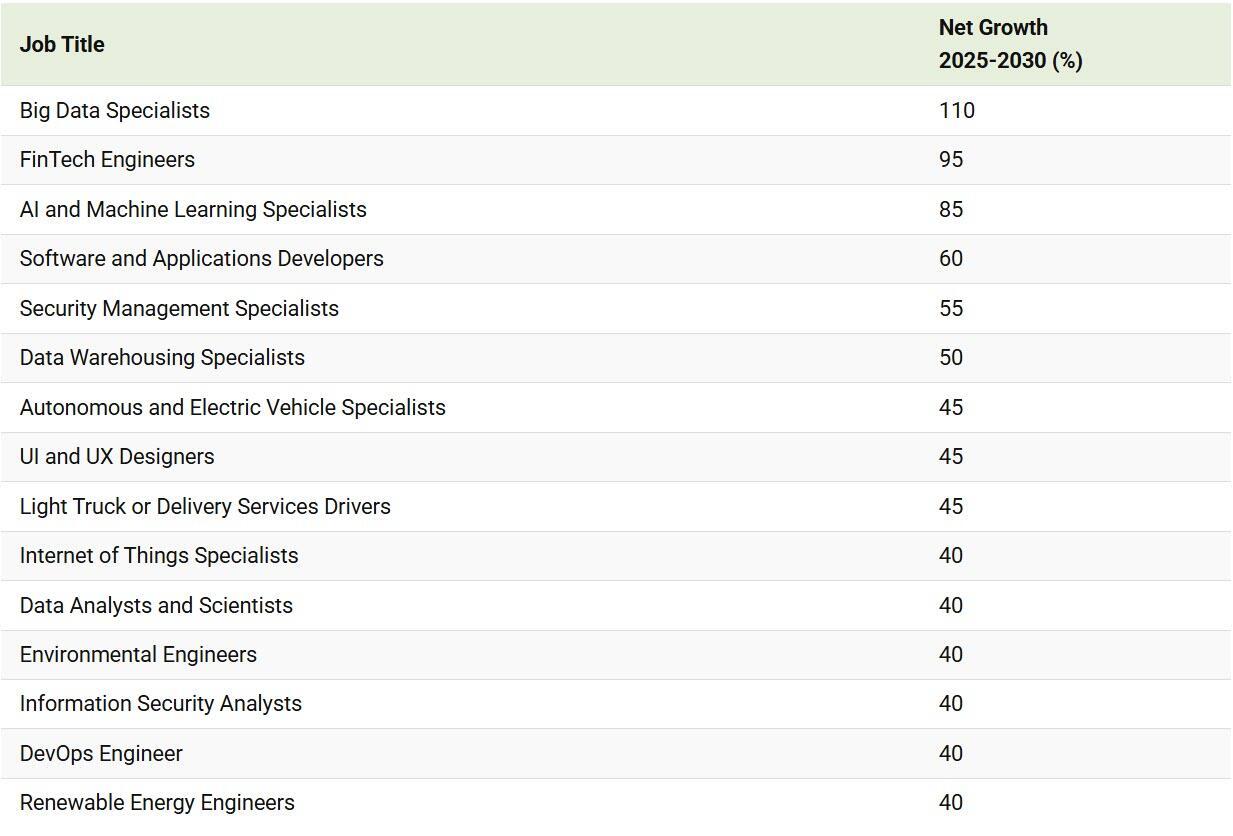Select AI and Machine Learning Specialists text
This screenshot has height=836, width=1233.
(x=193, y=209)
